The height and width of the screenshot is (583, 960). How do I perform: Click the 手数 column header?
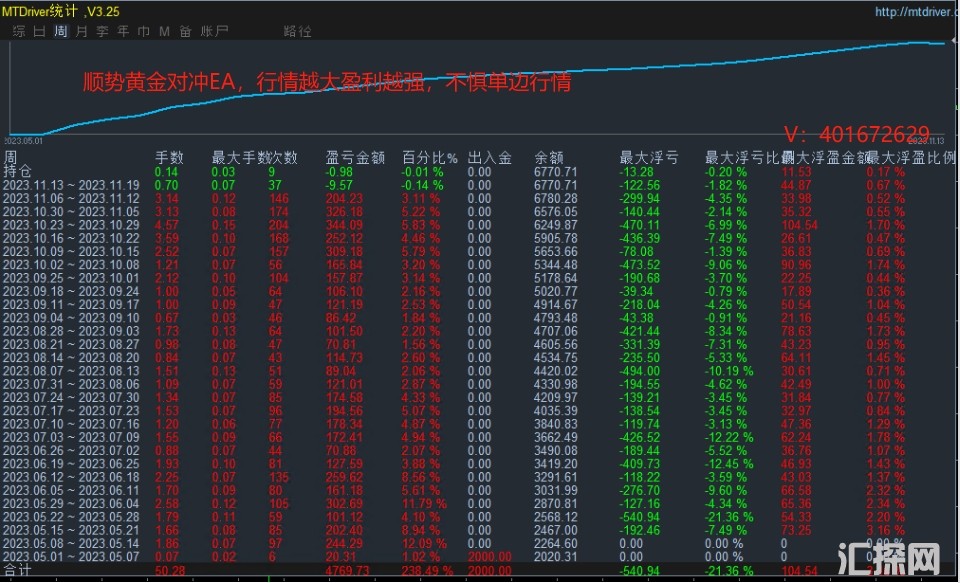tap(169, 158)
